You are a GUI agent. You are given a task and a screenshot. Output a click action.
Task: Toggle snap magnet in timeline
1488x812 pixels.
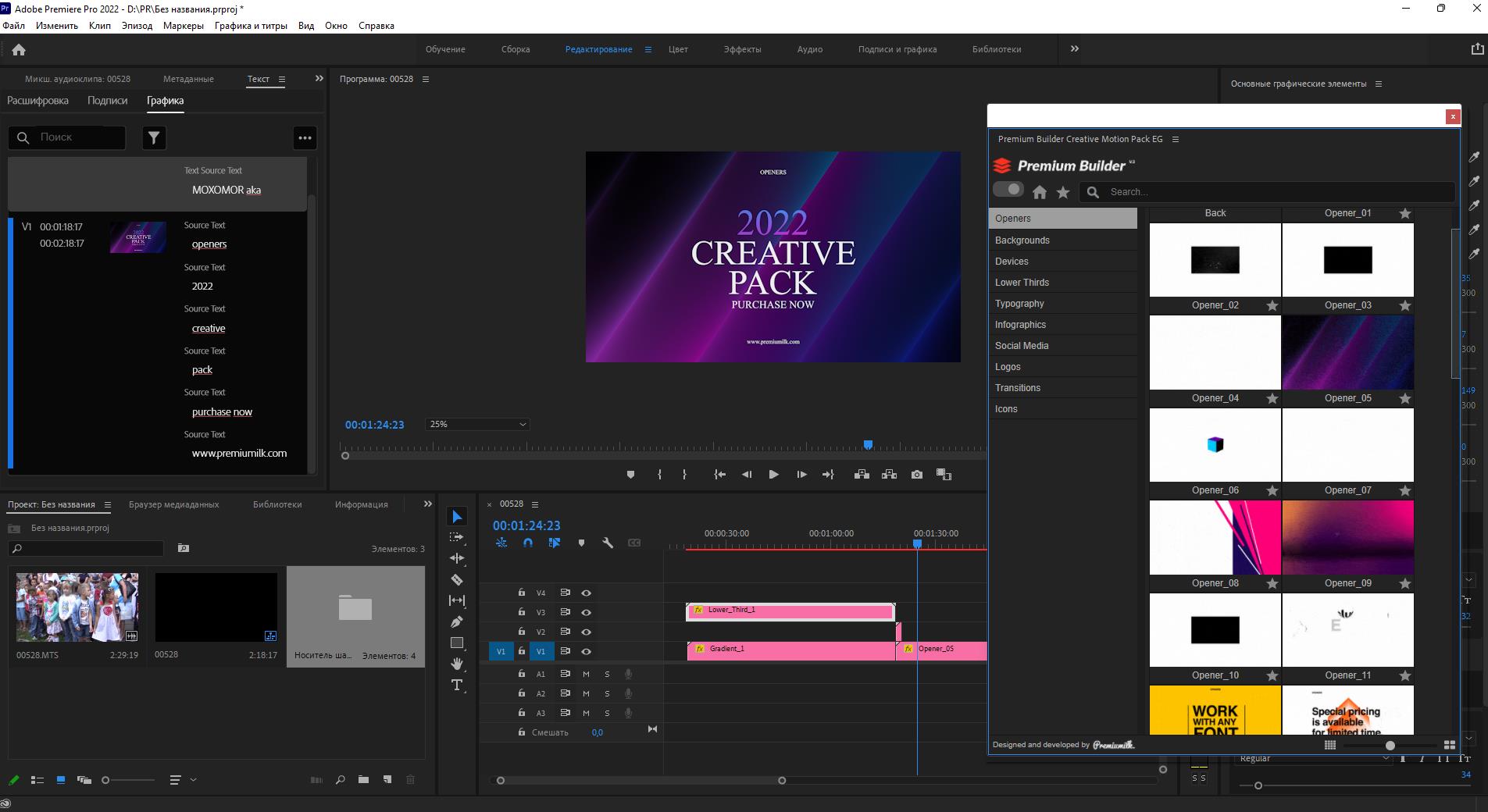528,543
